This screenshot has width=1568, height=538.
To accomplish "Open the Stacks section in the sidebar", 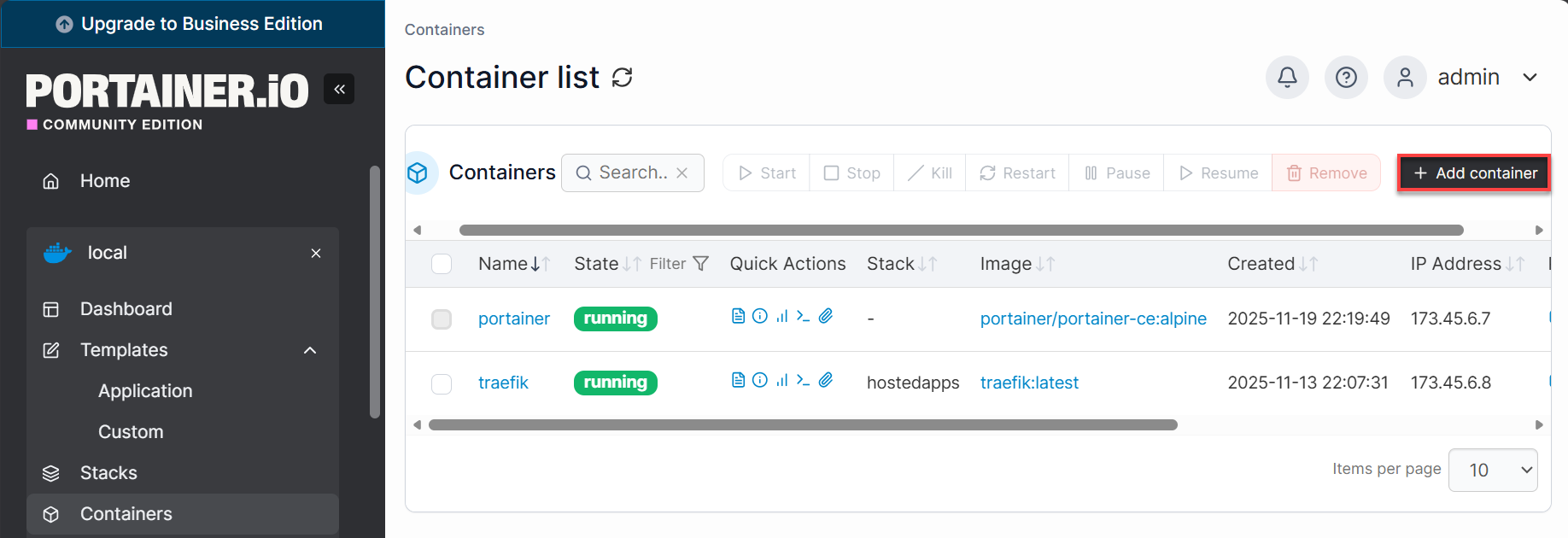I will 108,472.
